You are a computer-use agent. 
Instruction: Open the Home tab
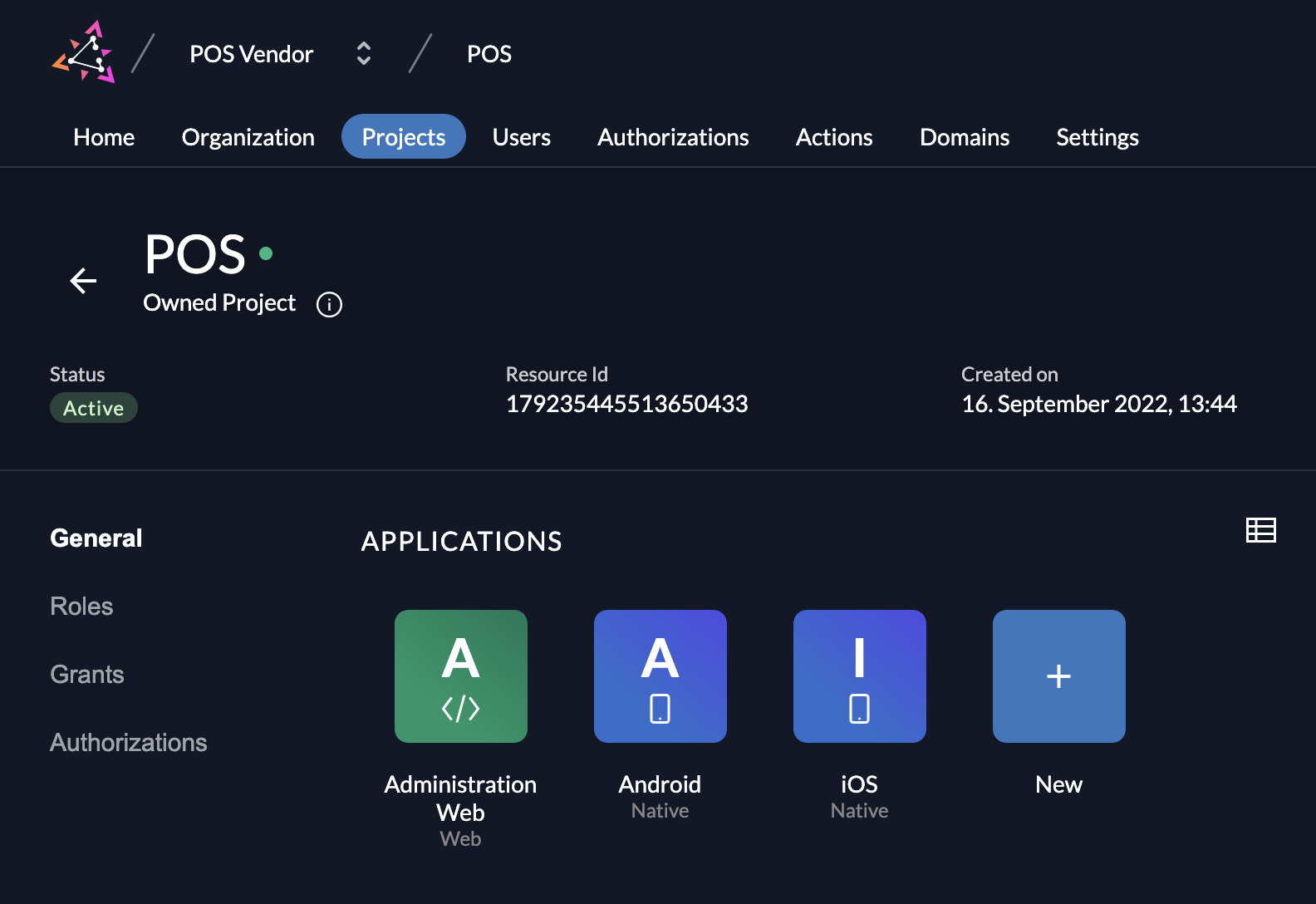click(104, 137)
